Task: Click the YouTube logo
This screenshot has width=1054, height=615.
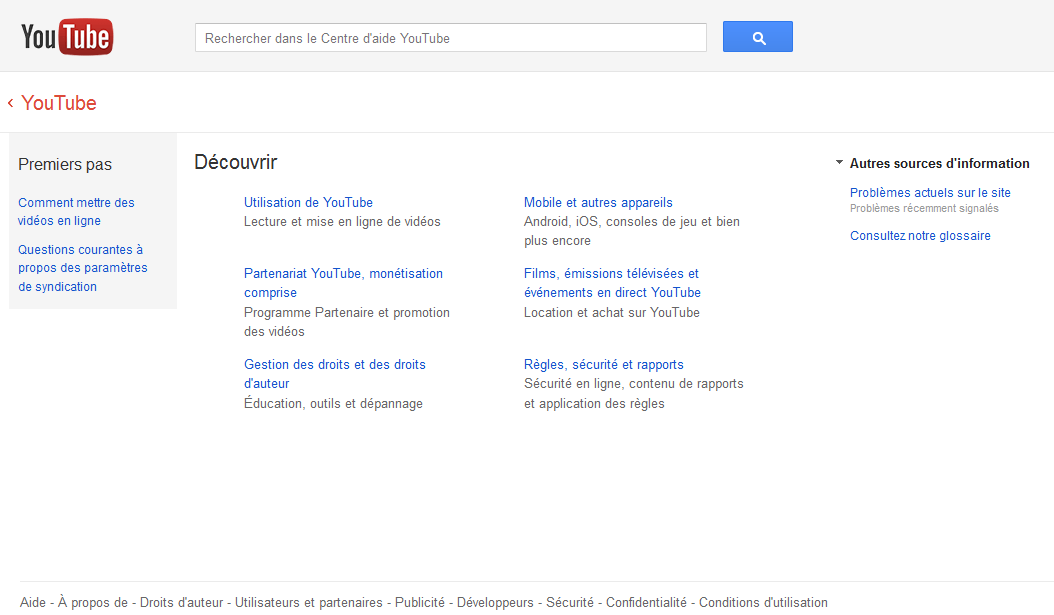Action: [x=67, y=37]
